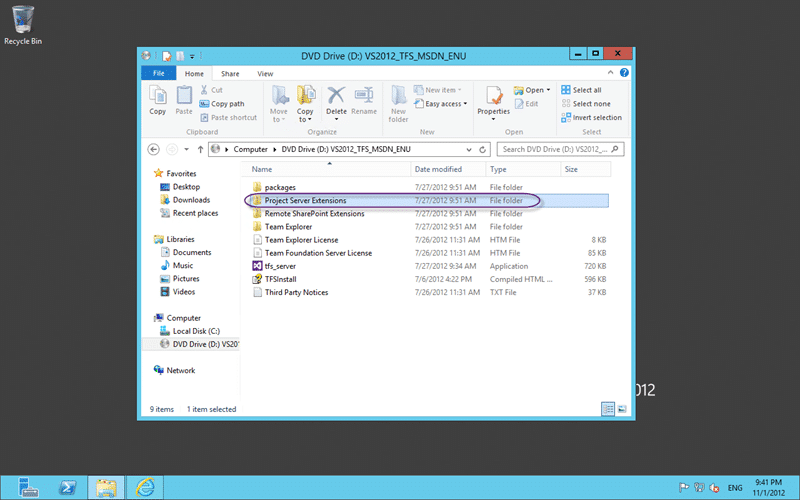Image resolution: width=800 pixels, height=500 pixels.
Task: Switch to the Share ribbon tab
Action: [230, 73]
